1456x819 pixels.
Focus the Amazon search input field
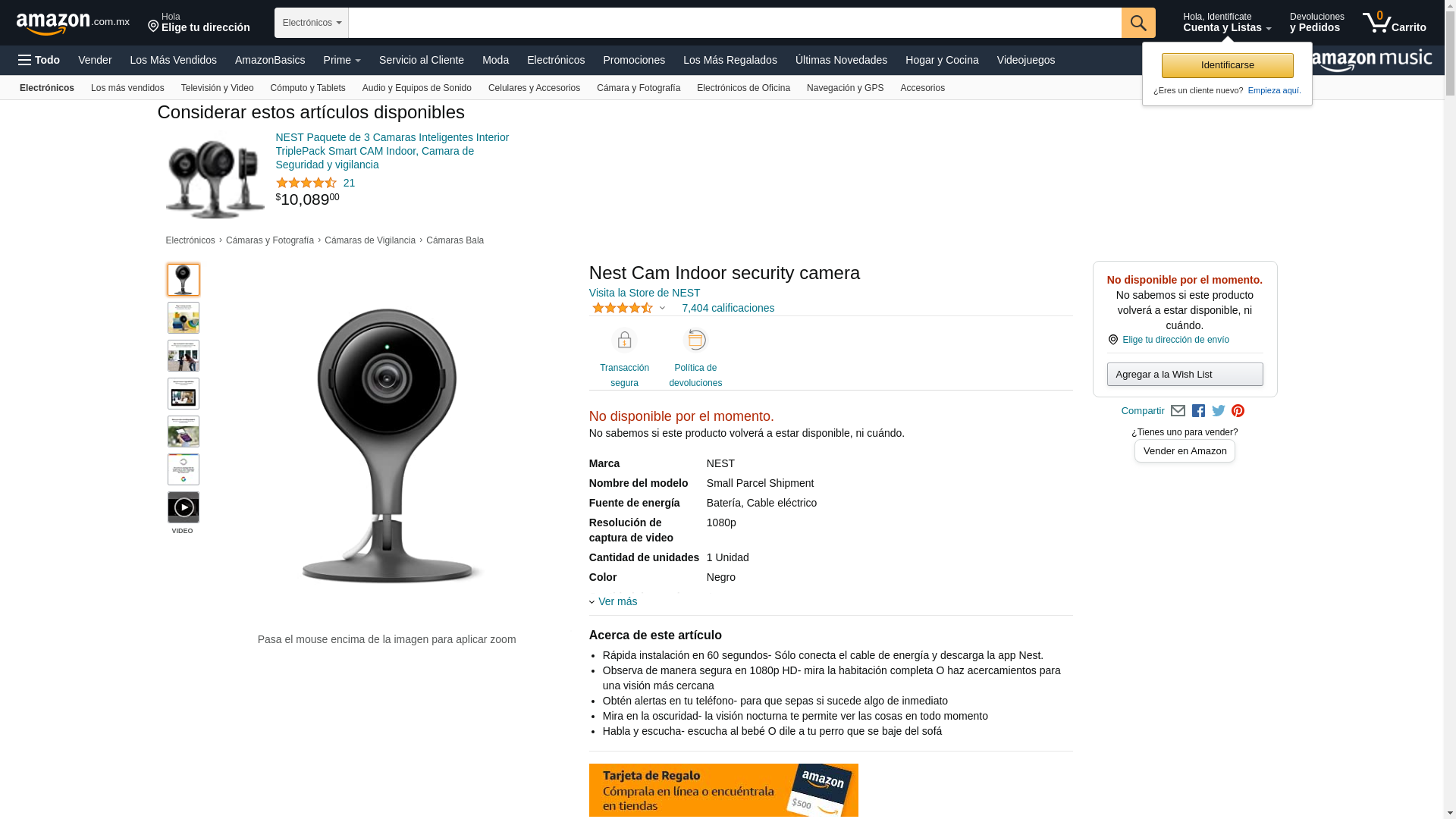[x=735, y=23]
